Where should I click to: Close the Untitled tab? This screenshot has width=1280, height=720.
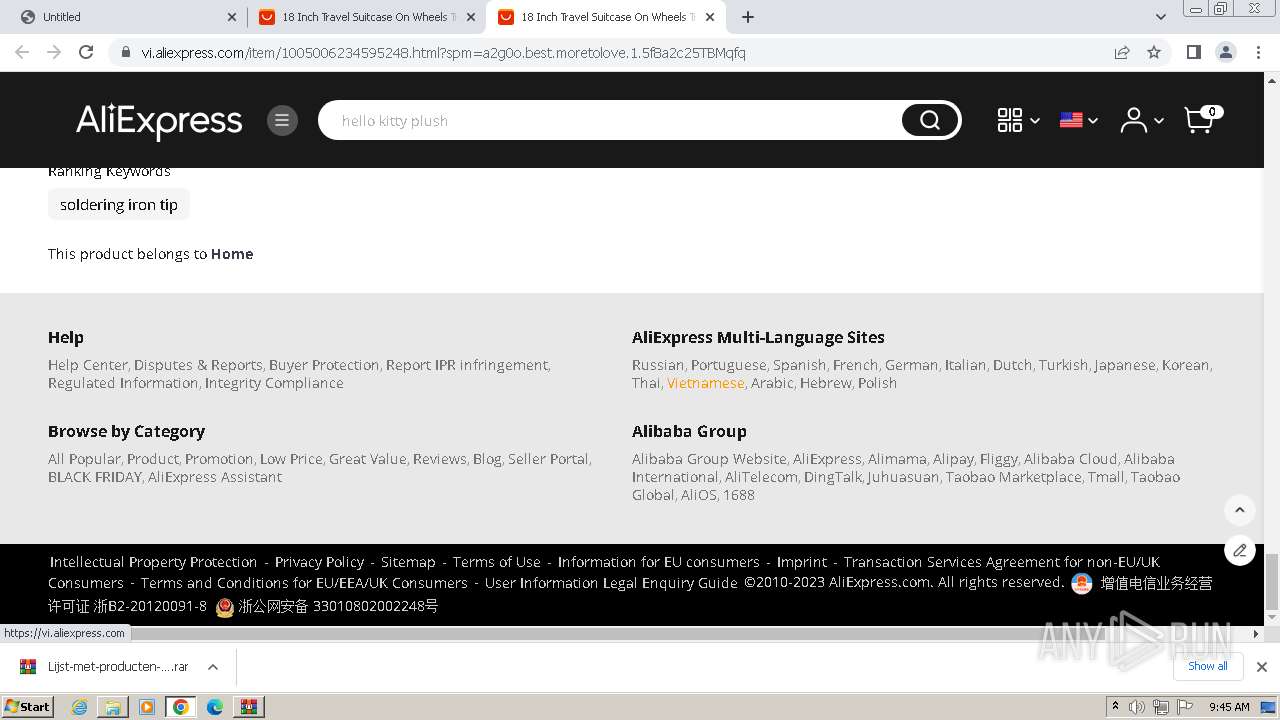coord(232,17)
